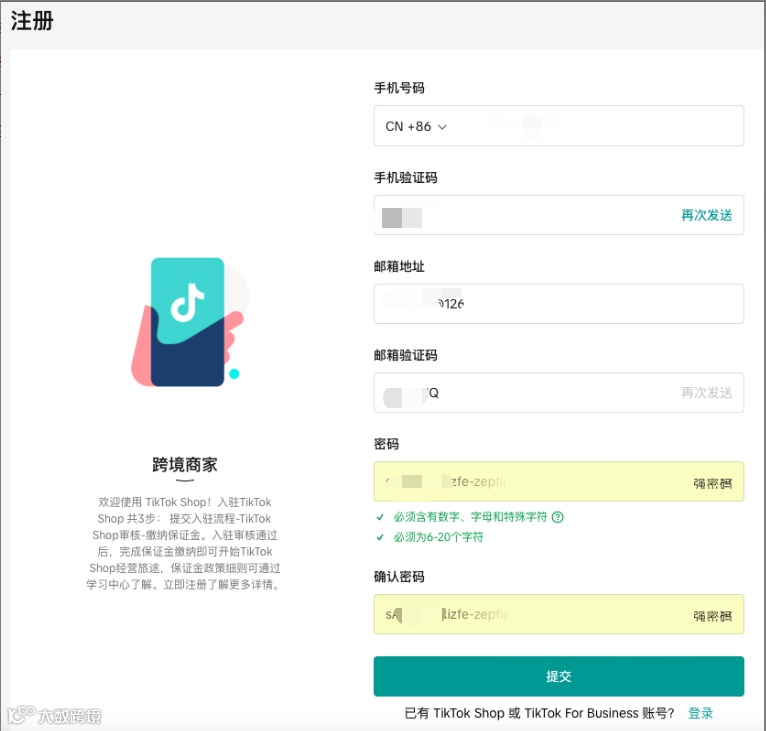The height and width of the screenshot is (731, 766).
Task: Click the 必须含有数字、字母和特殊字符 requirement text
Action: [470, 517]
